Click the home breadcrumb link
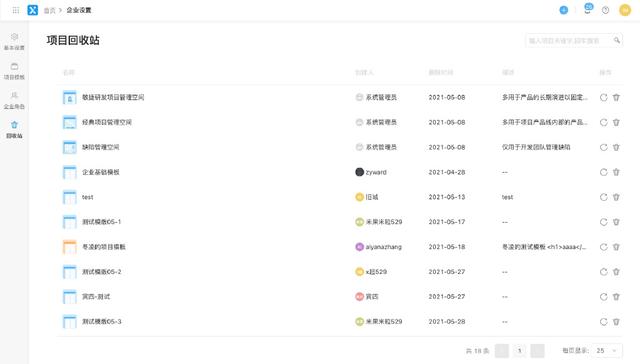This screenshot has height=364, width=640. click(49, 10)
